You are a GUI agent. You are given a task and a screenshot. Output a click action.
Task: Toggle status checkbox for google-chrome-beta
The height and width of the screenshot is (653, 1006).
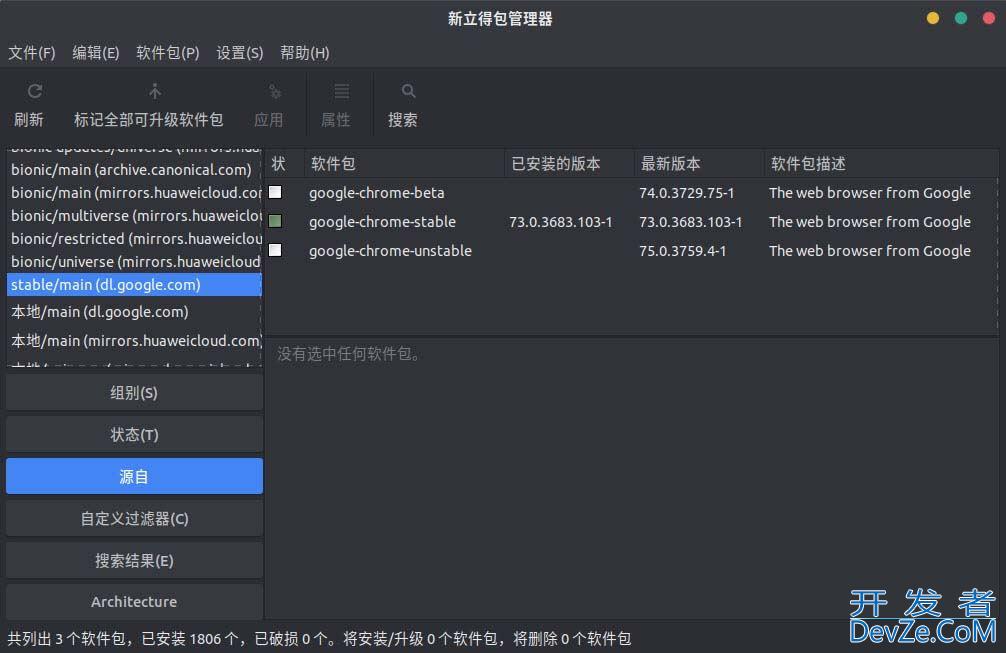275,192
